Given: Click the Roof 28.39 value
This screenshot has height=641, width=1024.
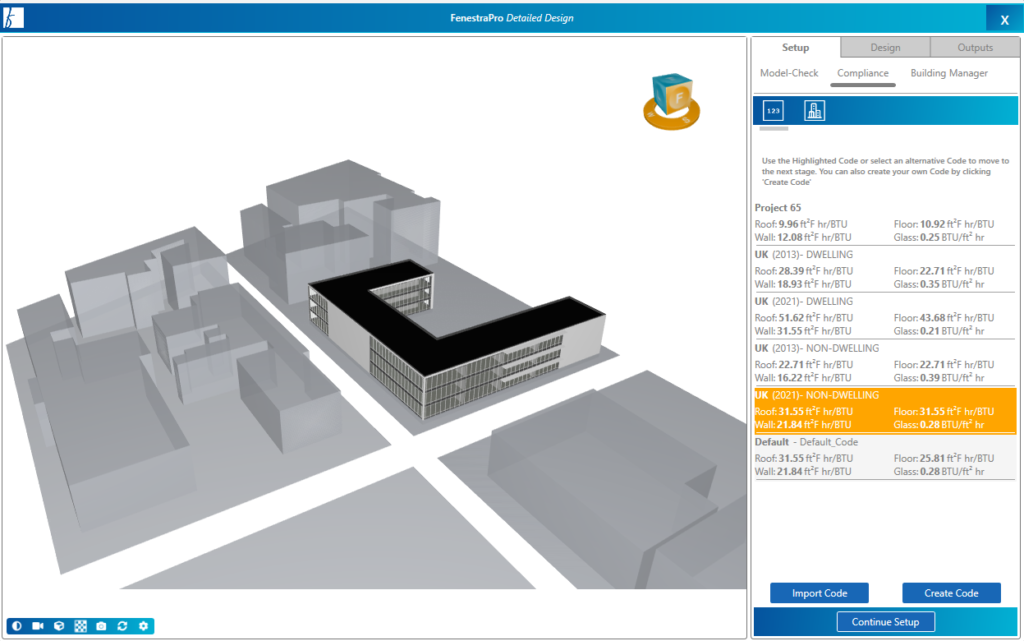Looking at the screenshot, I should (791, 271).
